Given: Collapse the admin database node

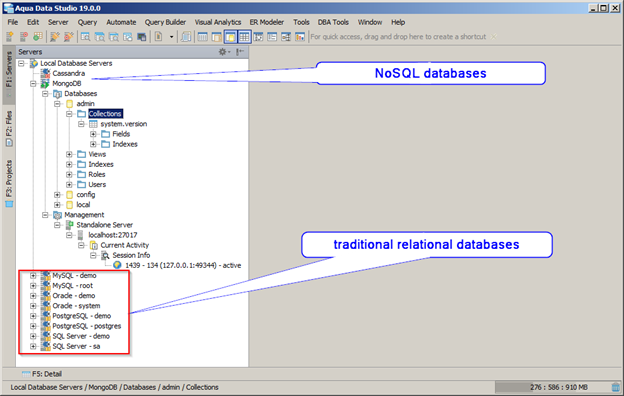Looking at the screenshot, I should click(57, 104).
